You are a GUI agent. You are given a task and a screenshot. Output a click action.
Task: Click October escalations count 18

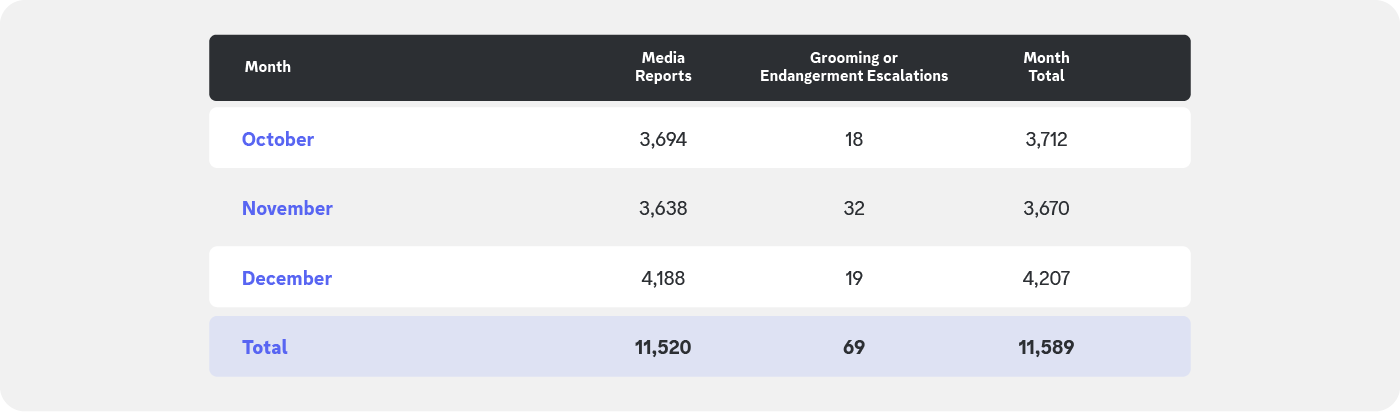(x=853, y=139)
